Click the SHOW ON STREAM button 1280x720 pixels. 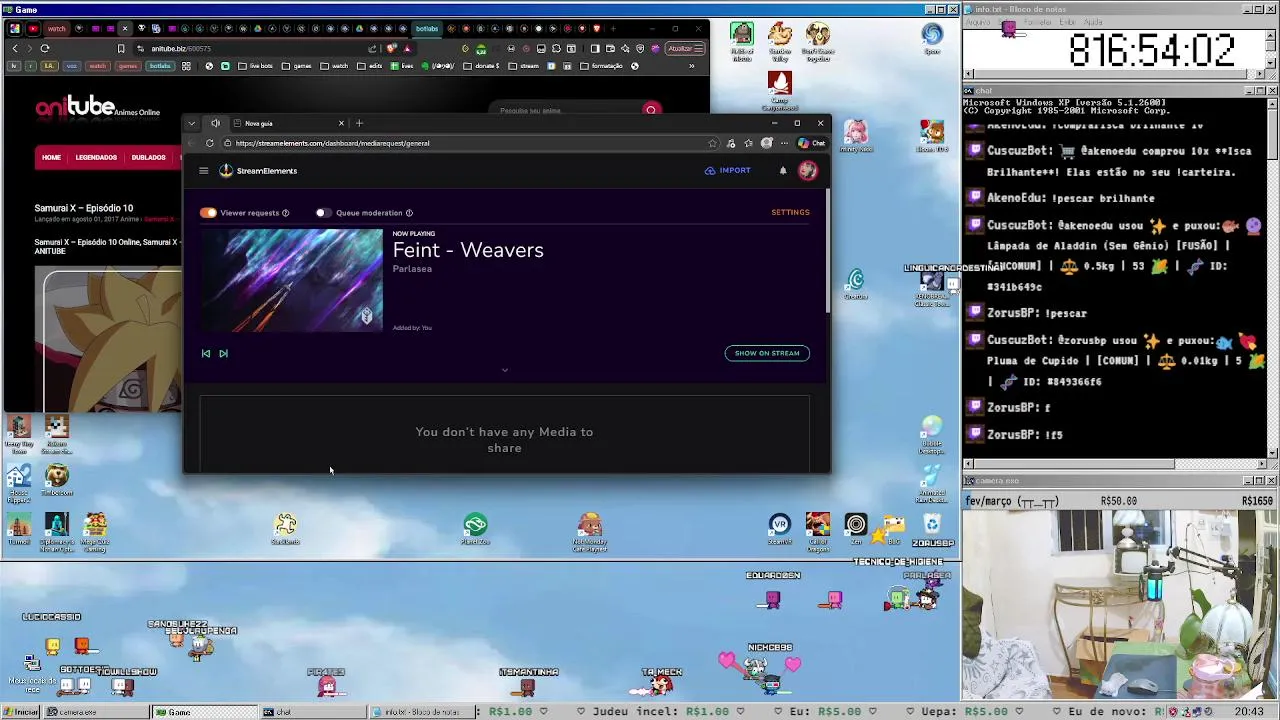[767, 353]
